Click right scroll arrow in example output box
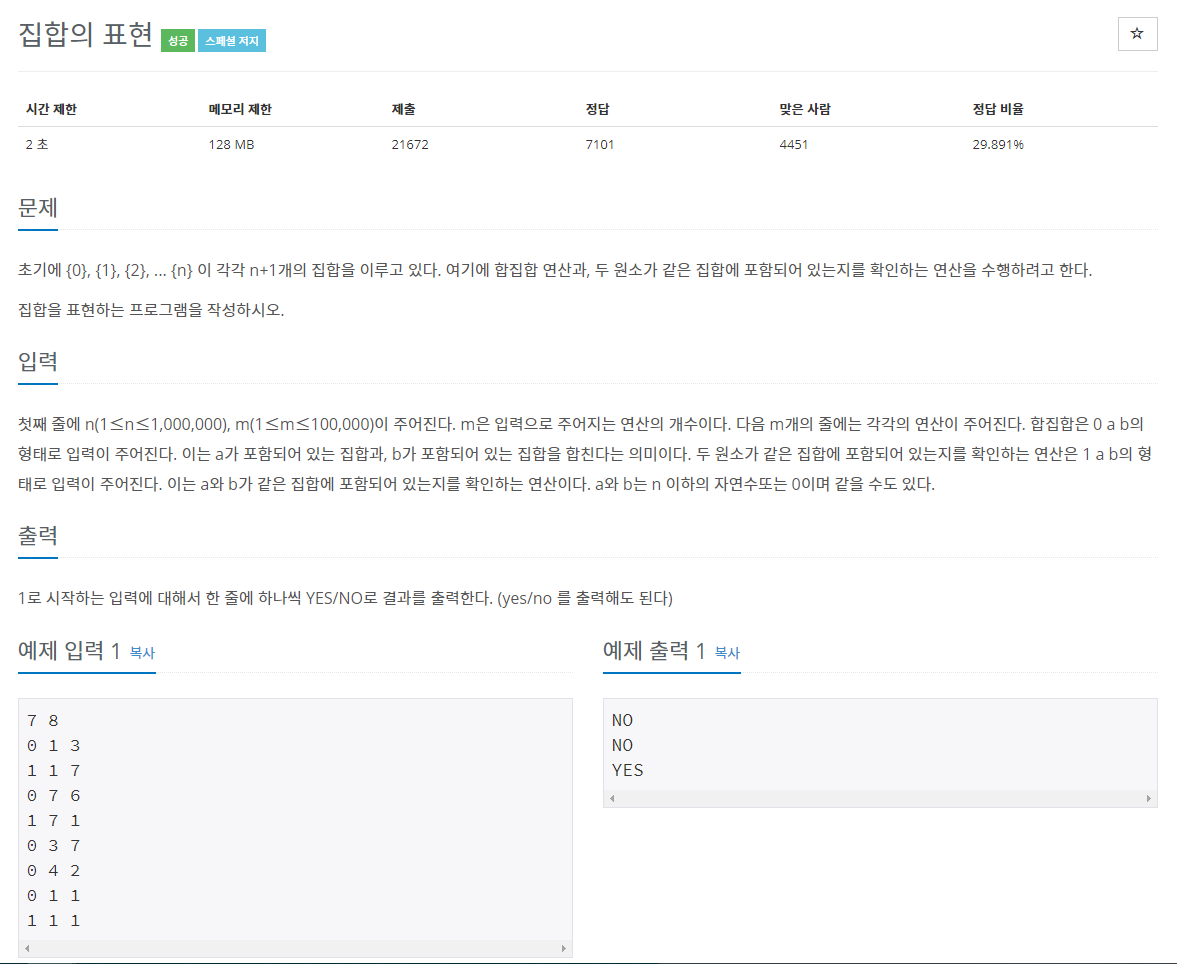Viewport: 1177px width, 964px height. (1148, 798)
